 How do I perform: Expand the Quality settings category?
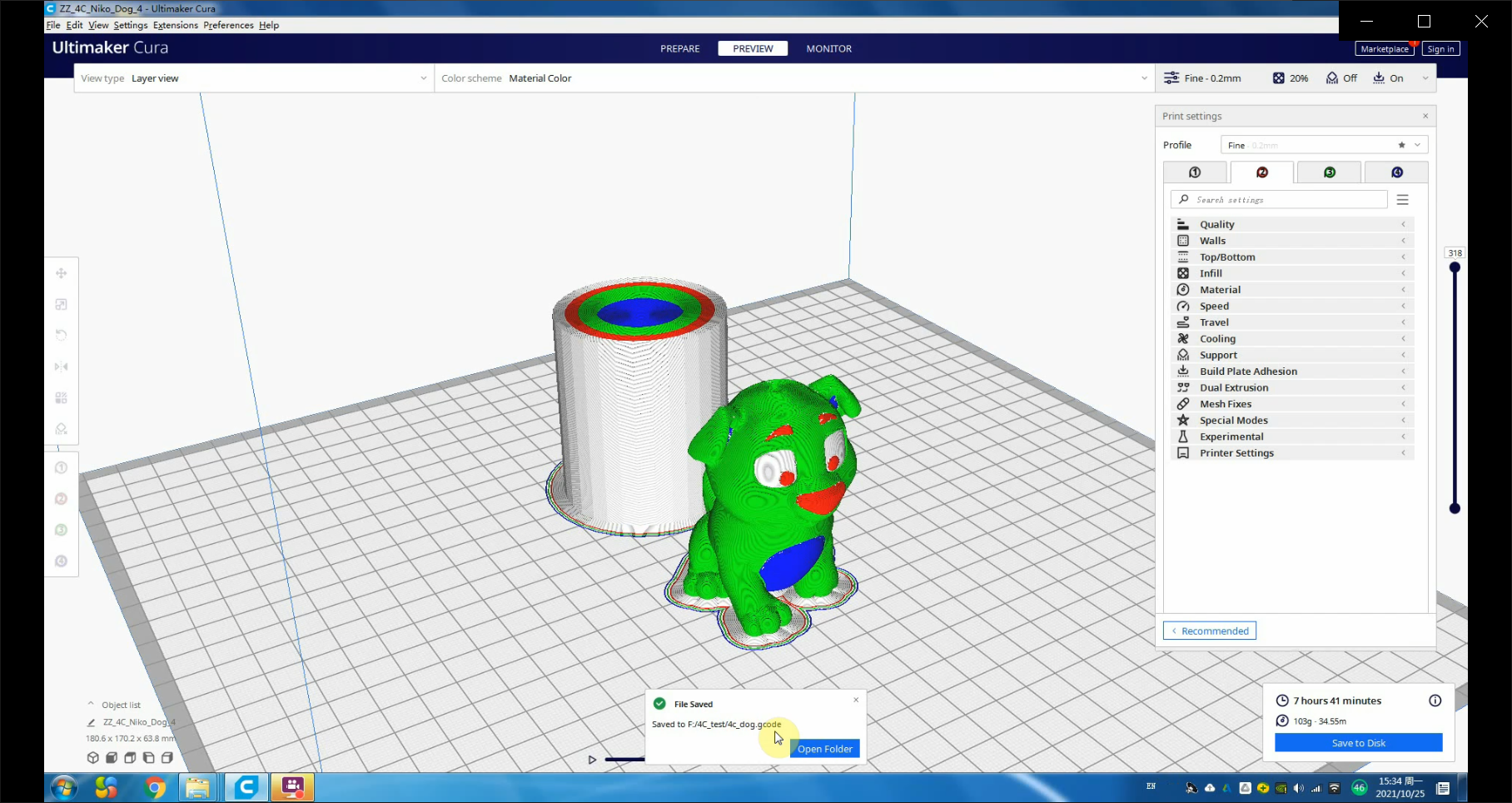pos(1292,224)
